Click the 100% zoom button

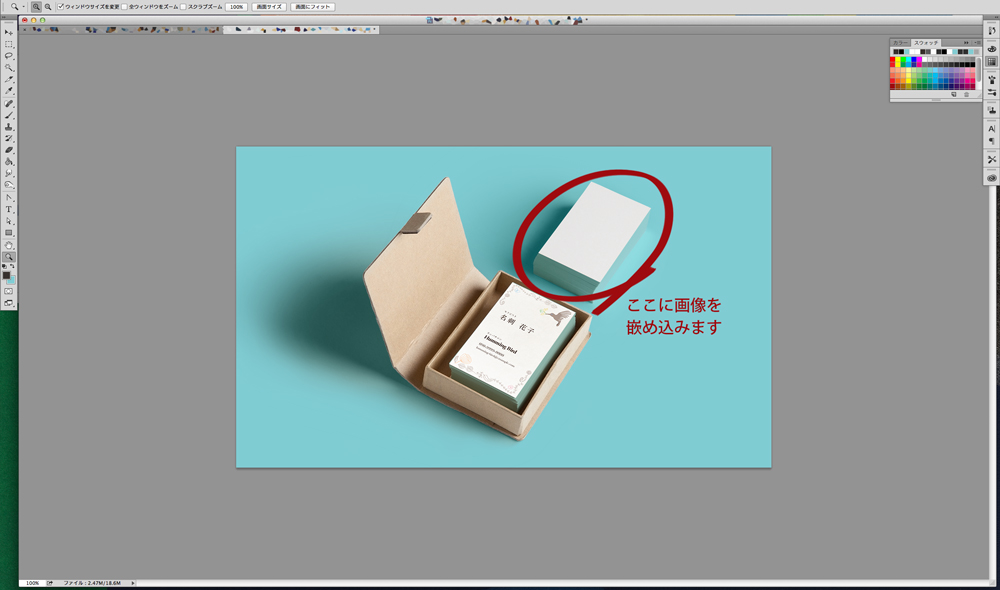237,7
